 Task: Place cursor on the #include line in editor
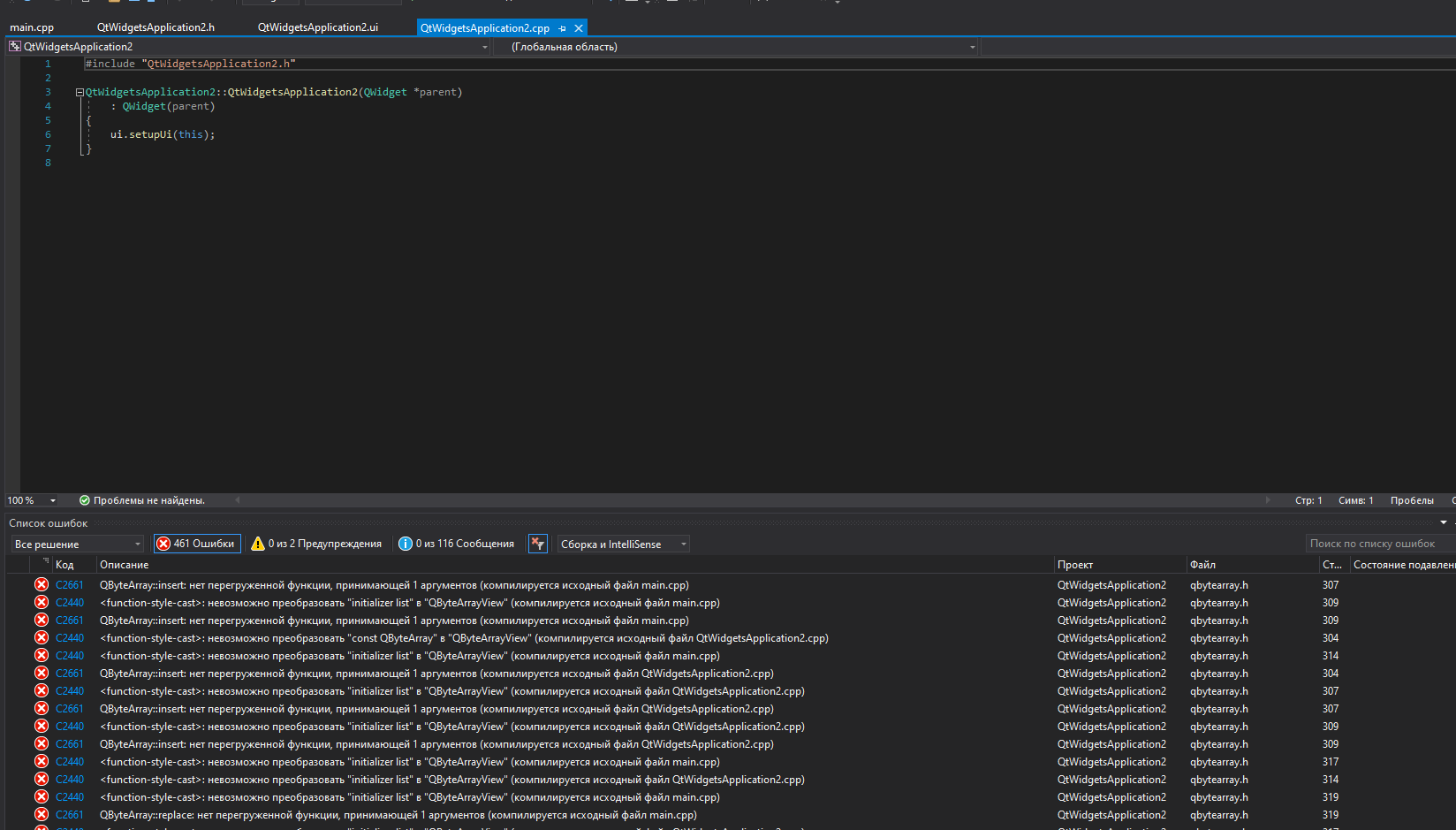click(190, 64)
